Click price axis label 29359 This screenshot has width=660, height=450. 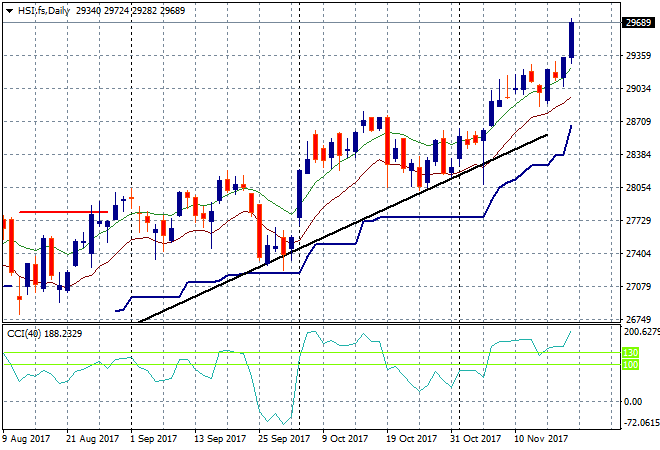click(x=638, y=56)
